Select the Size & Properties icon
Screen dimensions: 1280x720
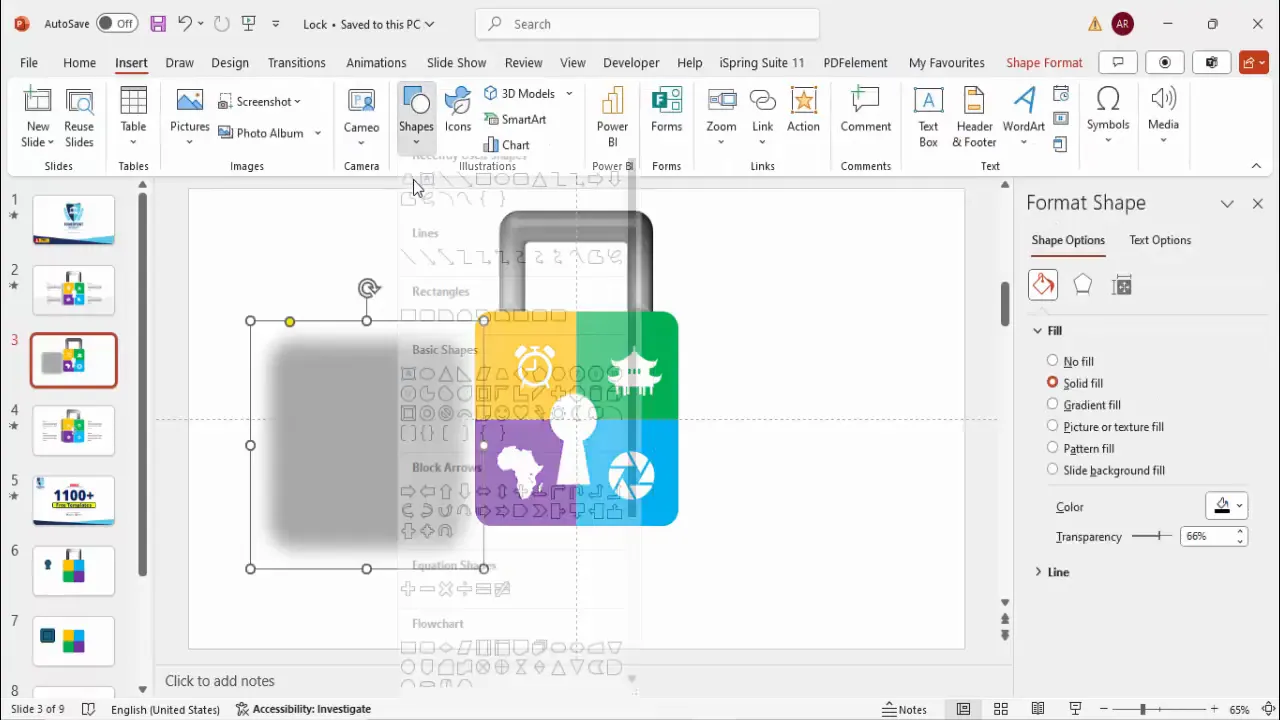pos(1122,286)
